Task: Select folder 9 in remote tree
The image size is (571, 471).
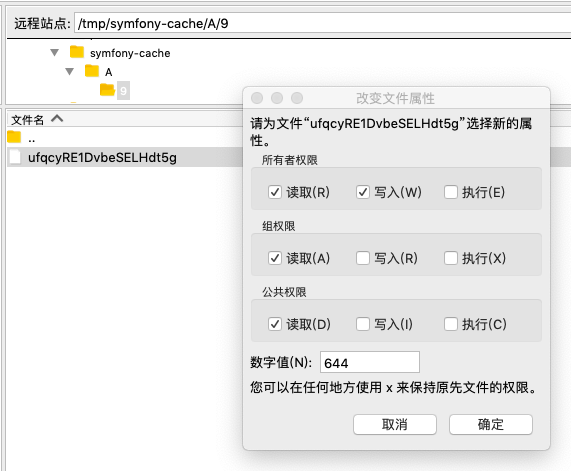Action: point(123,91)
